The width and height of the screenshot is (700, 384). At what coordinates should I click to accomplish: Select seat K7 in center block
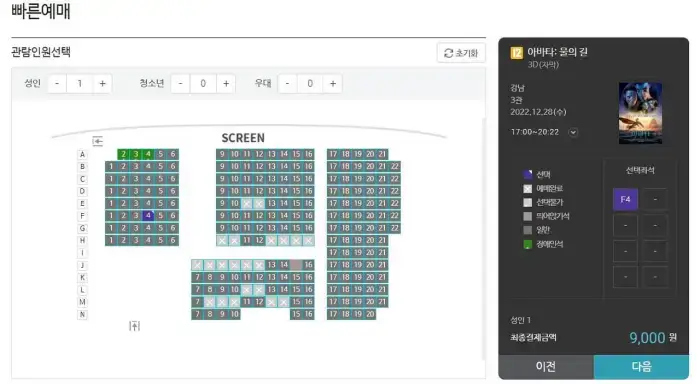point(197,277)
